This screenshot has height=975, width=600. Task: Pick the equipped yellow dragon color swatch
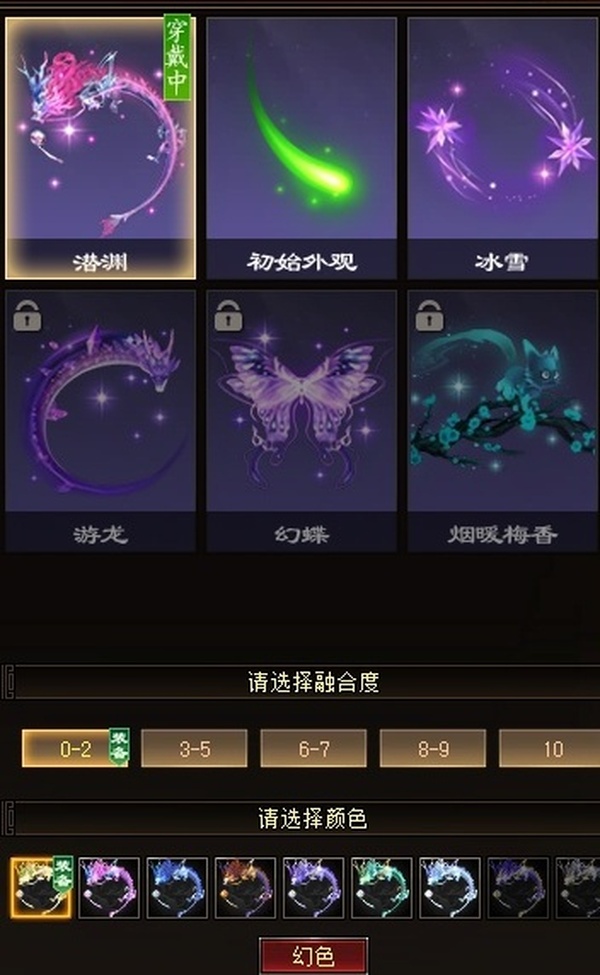pyautogui.click(x=41, y=887)
